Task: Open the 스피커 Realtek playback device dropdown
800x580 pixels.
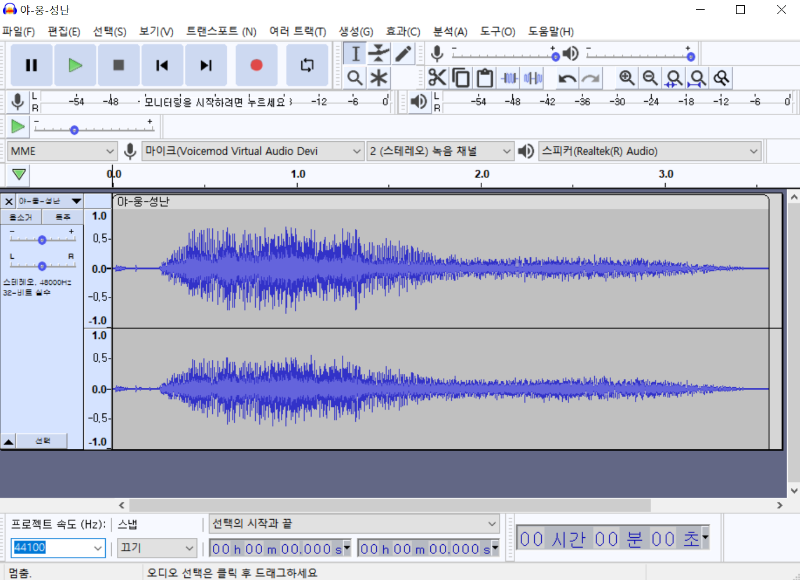Action: [649, 151]
